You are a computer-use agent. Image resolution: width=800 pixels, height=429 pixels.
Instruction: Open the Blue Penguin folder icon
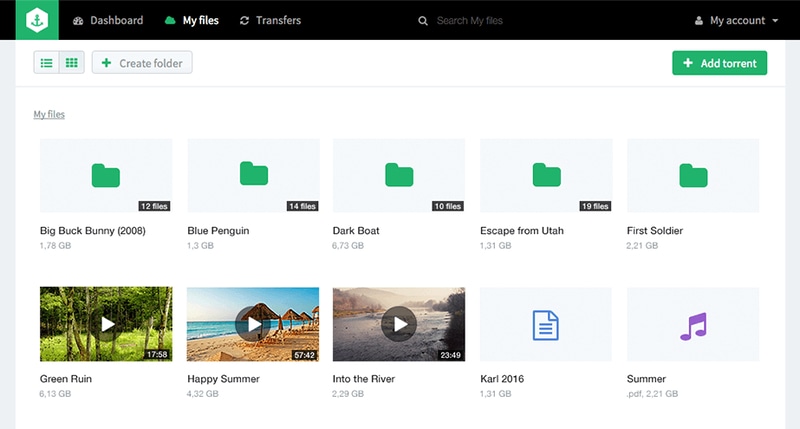(x=253, y=175)
